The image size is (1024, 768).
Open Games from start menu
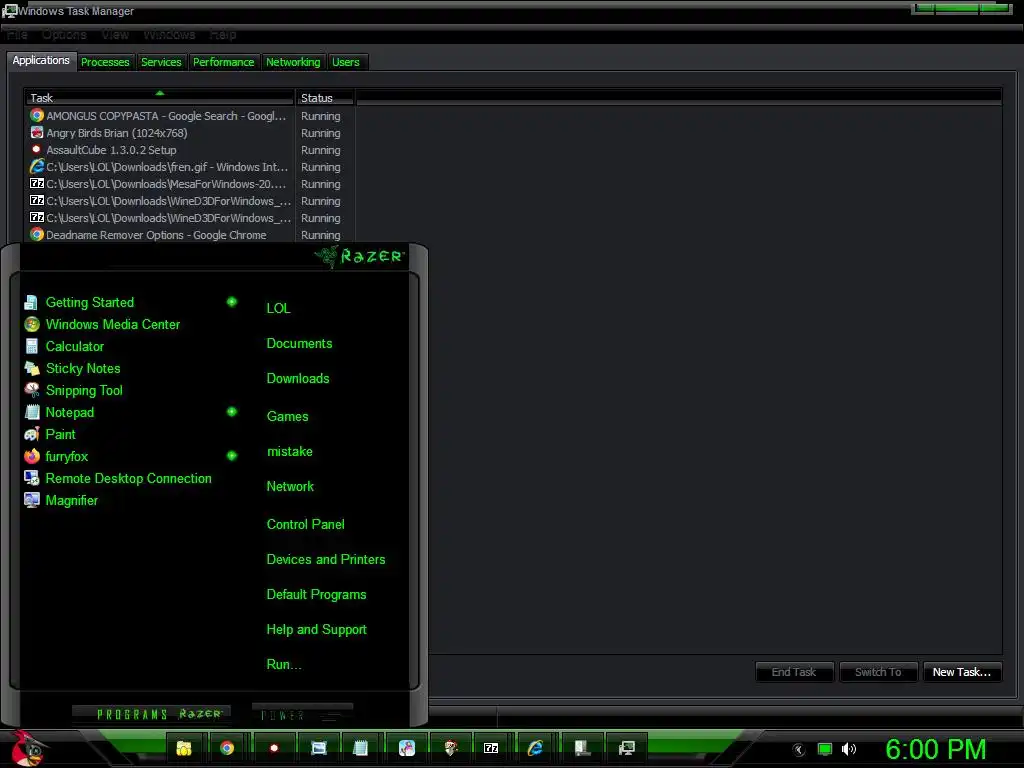[287, 417]
